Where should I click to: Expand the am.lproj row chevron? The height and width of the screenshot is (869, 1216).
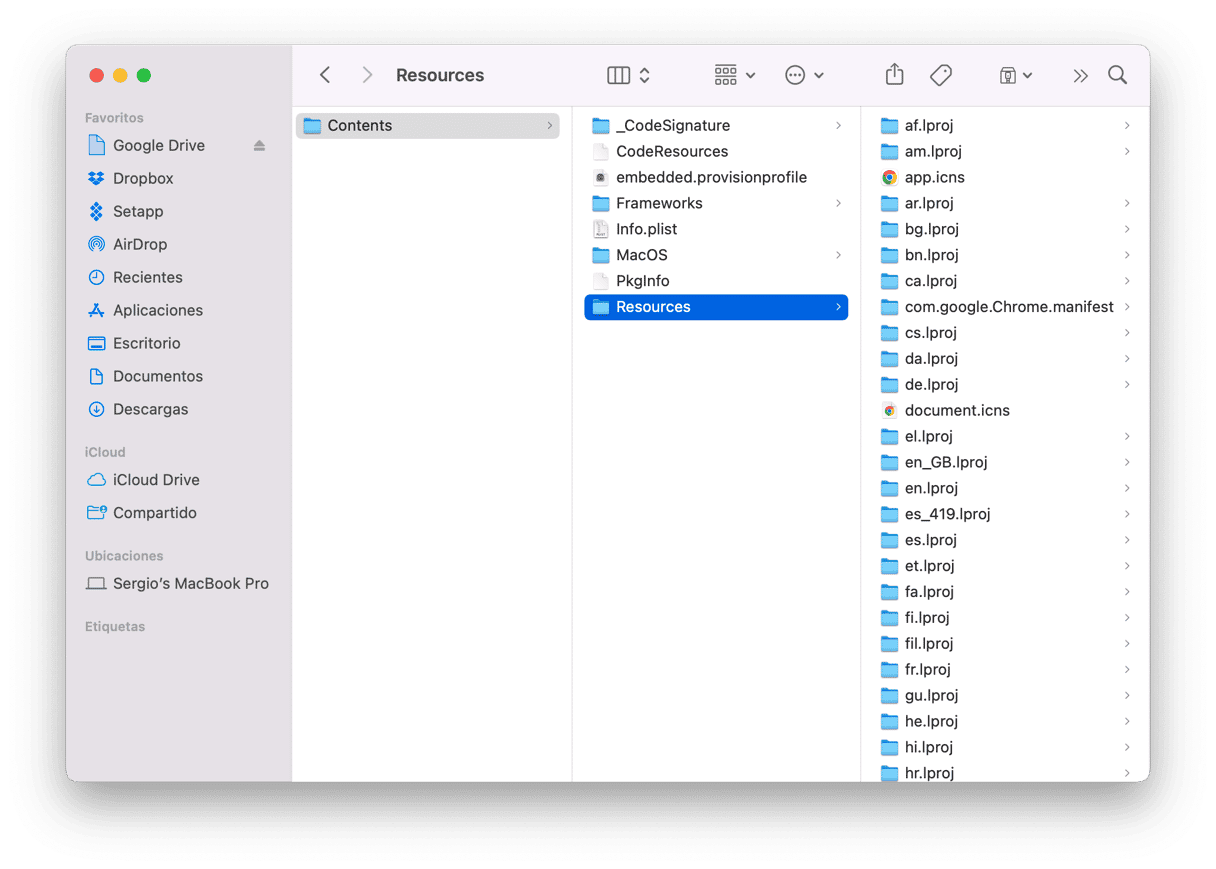click(1127, 152)
